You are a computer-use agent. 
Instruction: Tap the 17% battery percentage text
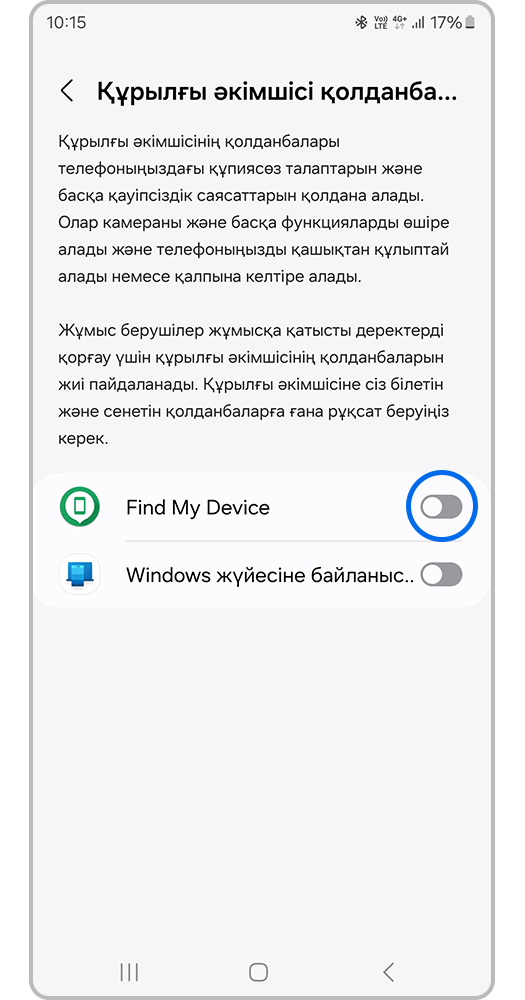pos(446,23)
